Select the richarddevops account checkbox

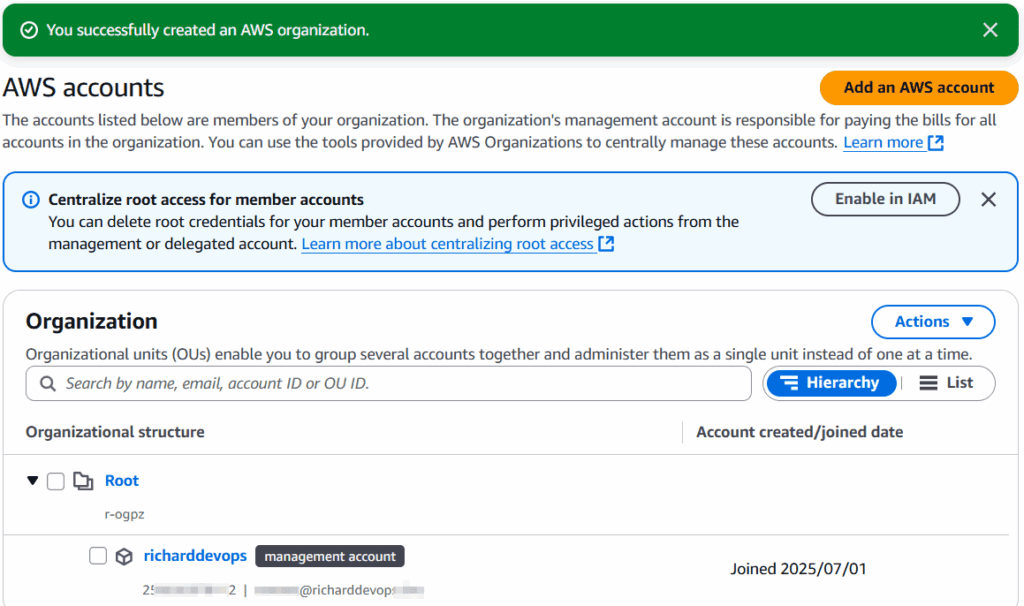[98, 556]
